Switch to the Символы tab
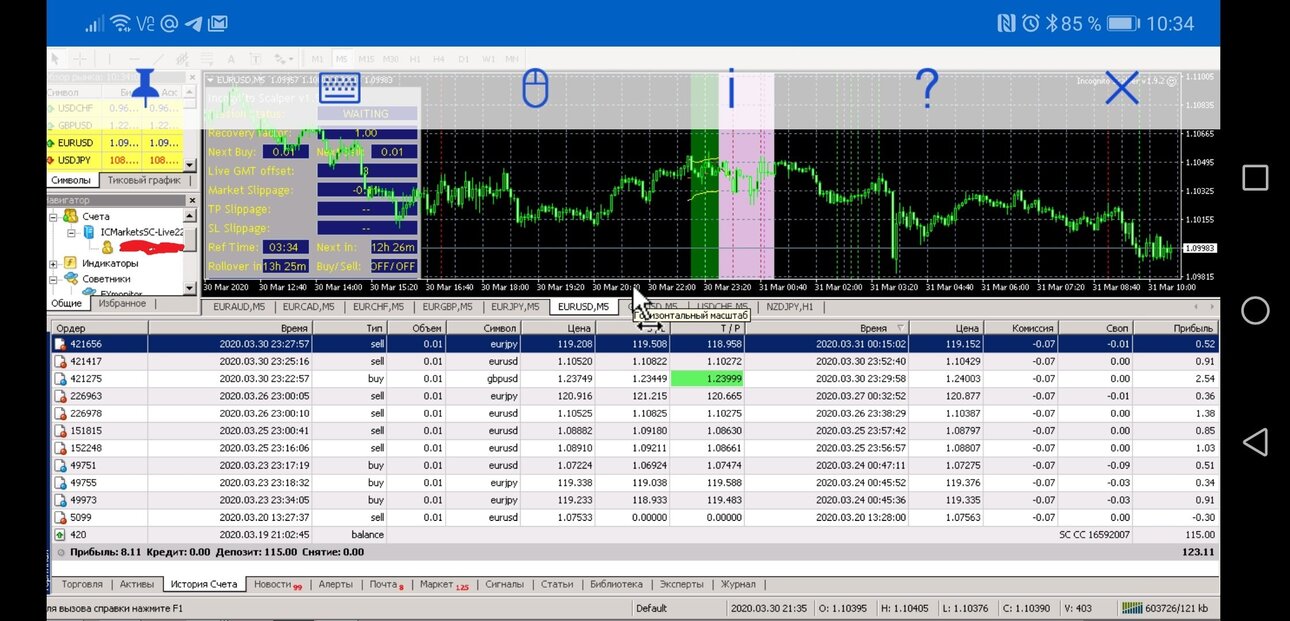The image size is (1290, 621). (71, 180)
